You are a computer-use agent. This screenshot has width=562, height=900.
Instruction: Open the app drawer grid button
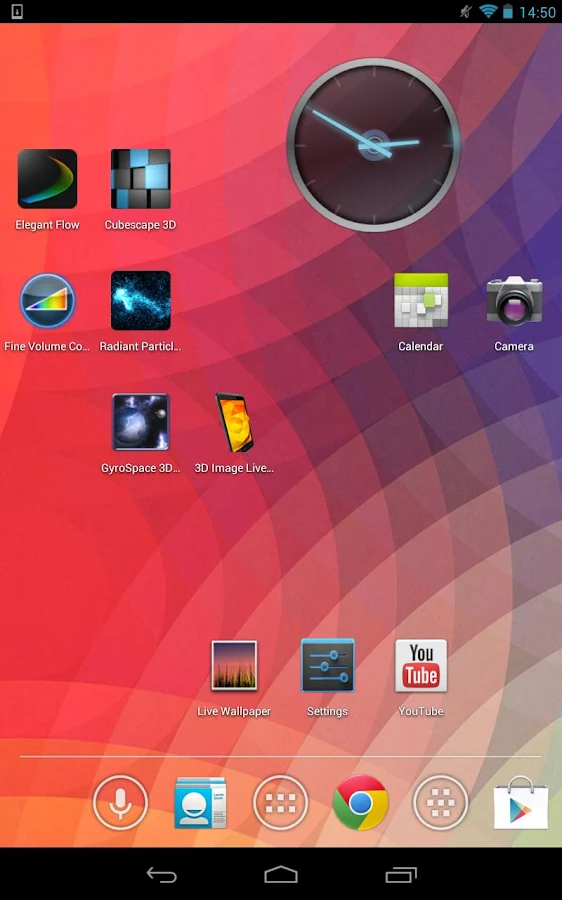point(281,802)
